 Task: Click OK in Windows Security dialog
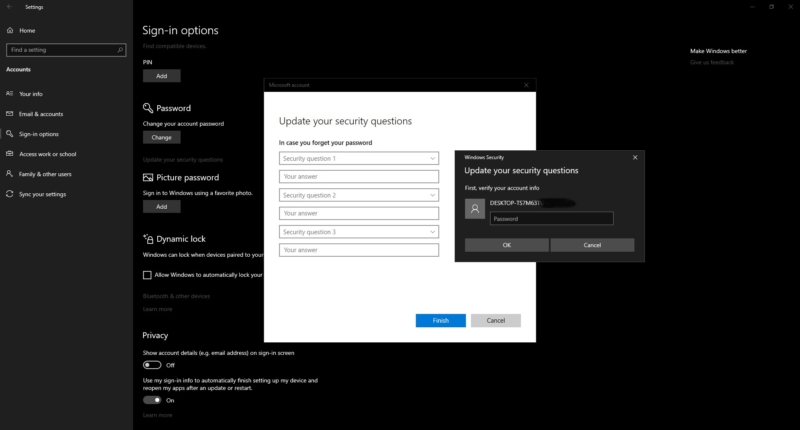(507, 245)
